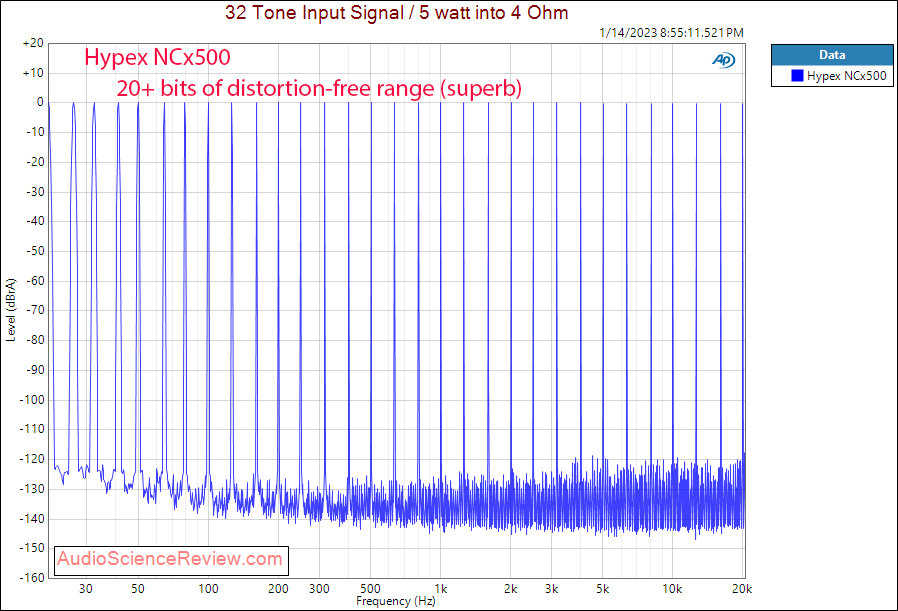The width and height of the screenshot is (898, 611).
Task: Click the Data legend header
Action: tap(832, 55)
